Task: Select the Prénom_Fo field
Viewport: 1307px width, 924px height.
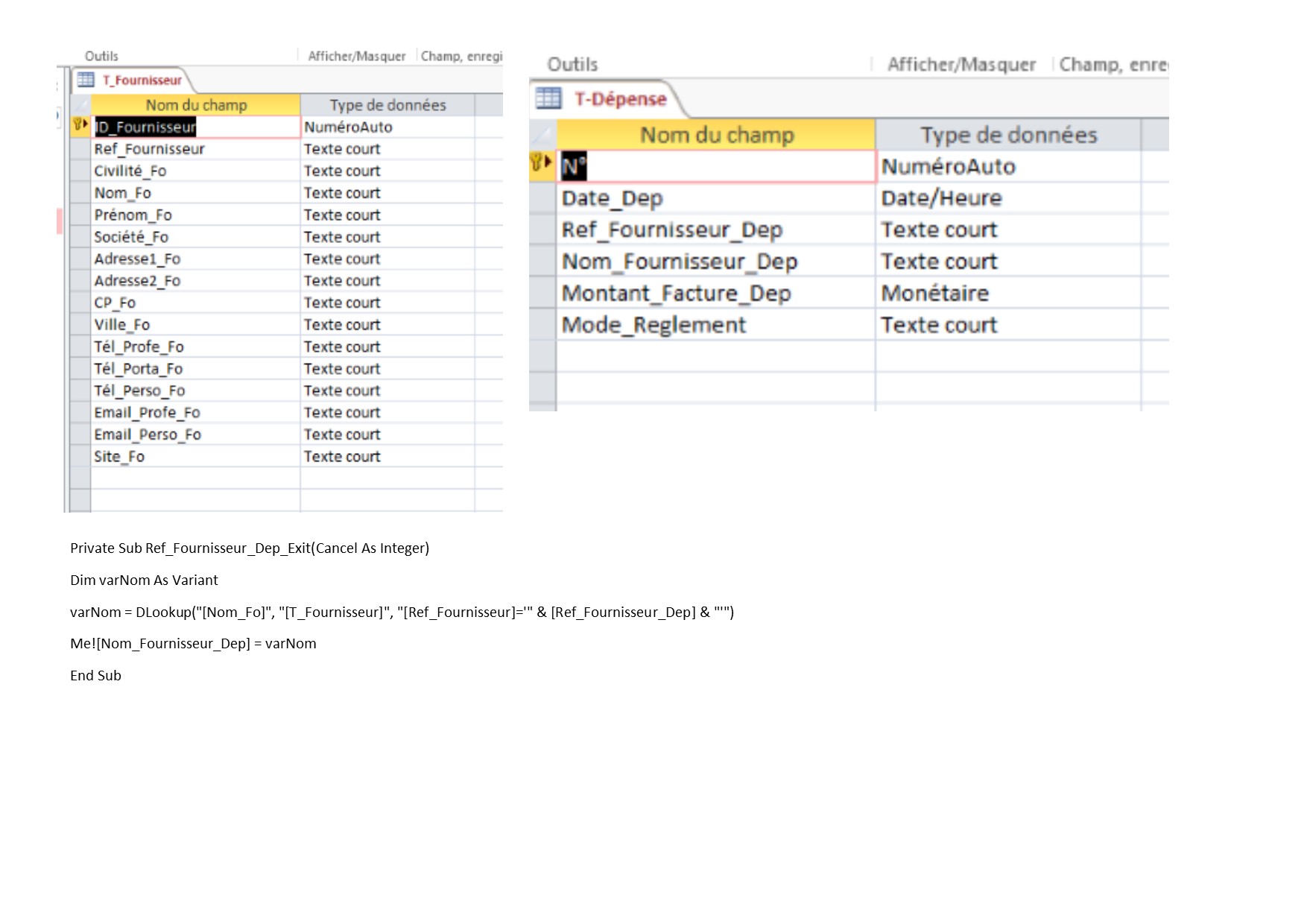Action: coord(196,215)
